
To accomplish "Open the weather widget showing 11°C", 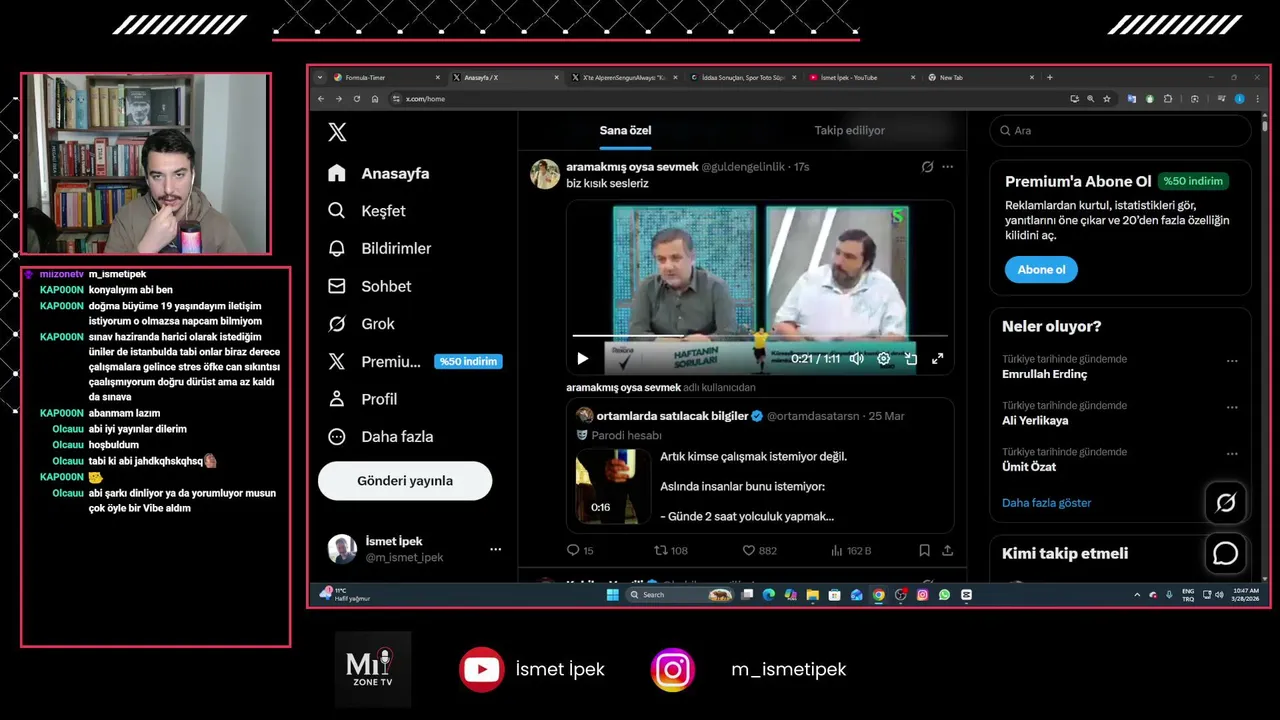I will tap(345, 594).
